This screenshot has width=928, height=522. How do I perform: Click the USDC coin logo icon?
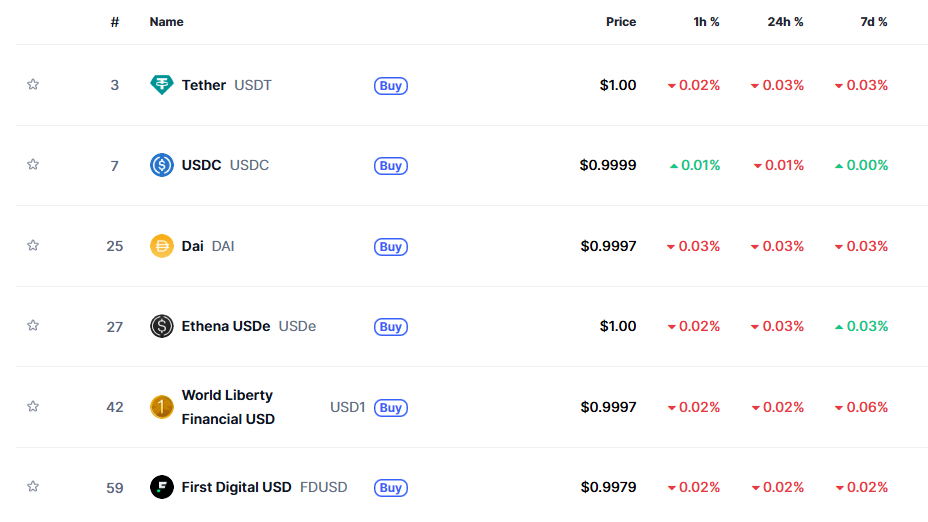point(162,165)
